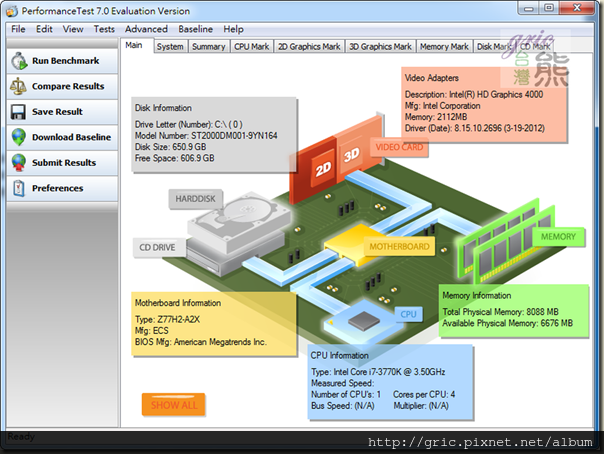Click the orange 3D graphics card
Screen dimensions: 604x454
[358, 150]
